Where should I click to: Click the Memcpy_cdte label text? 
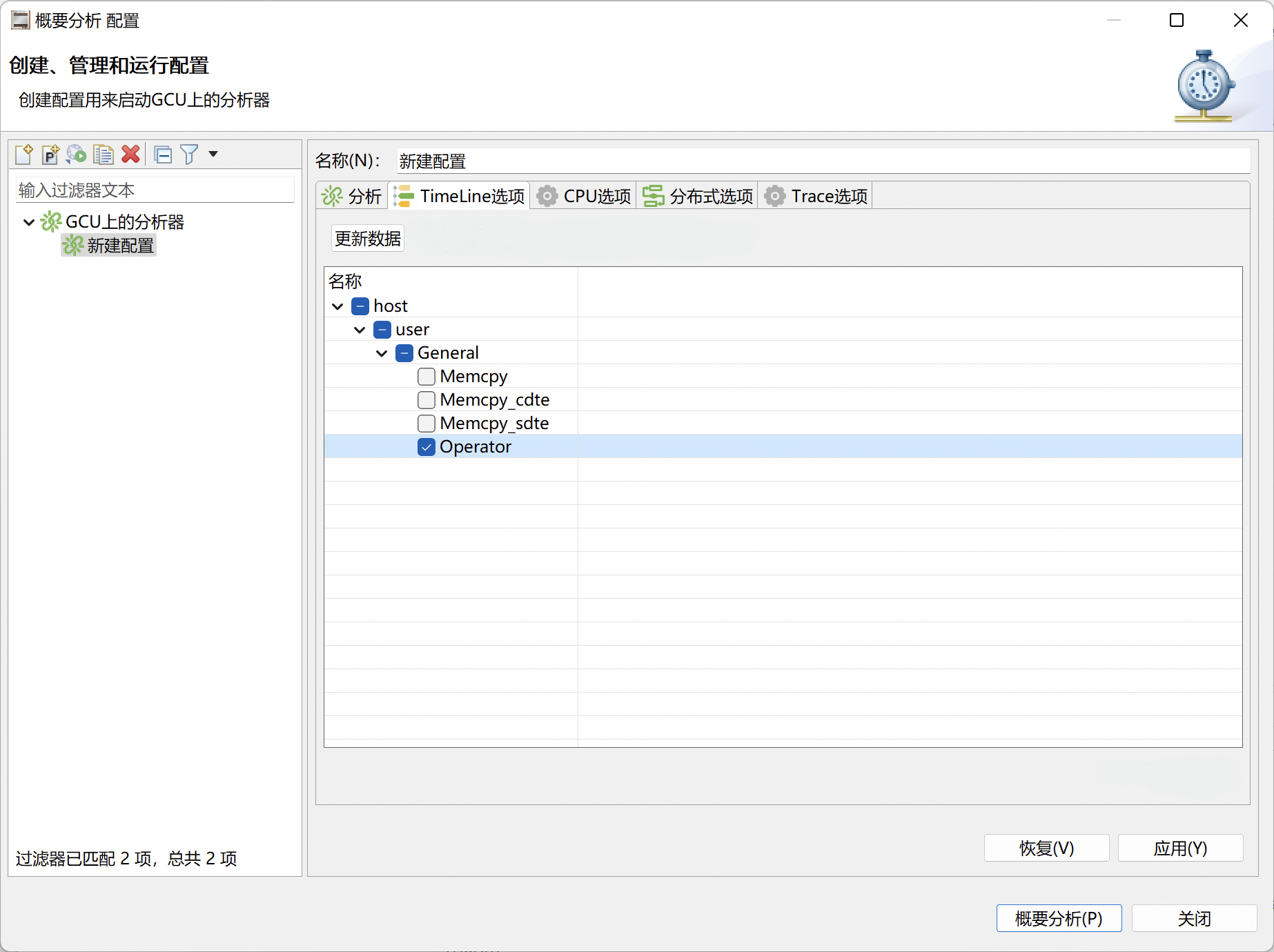click(494, 400)
